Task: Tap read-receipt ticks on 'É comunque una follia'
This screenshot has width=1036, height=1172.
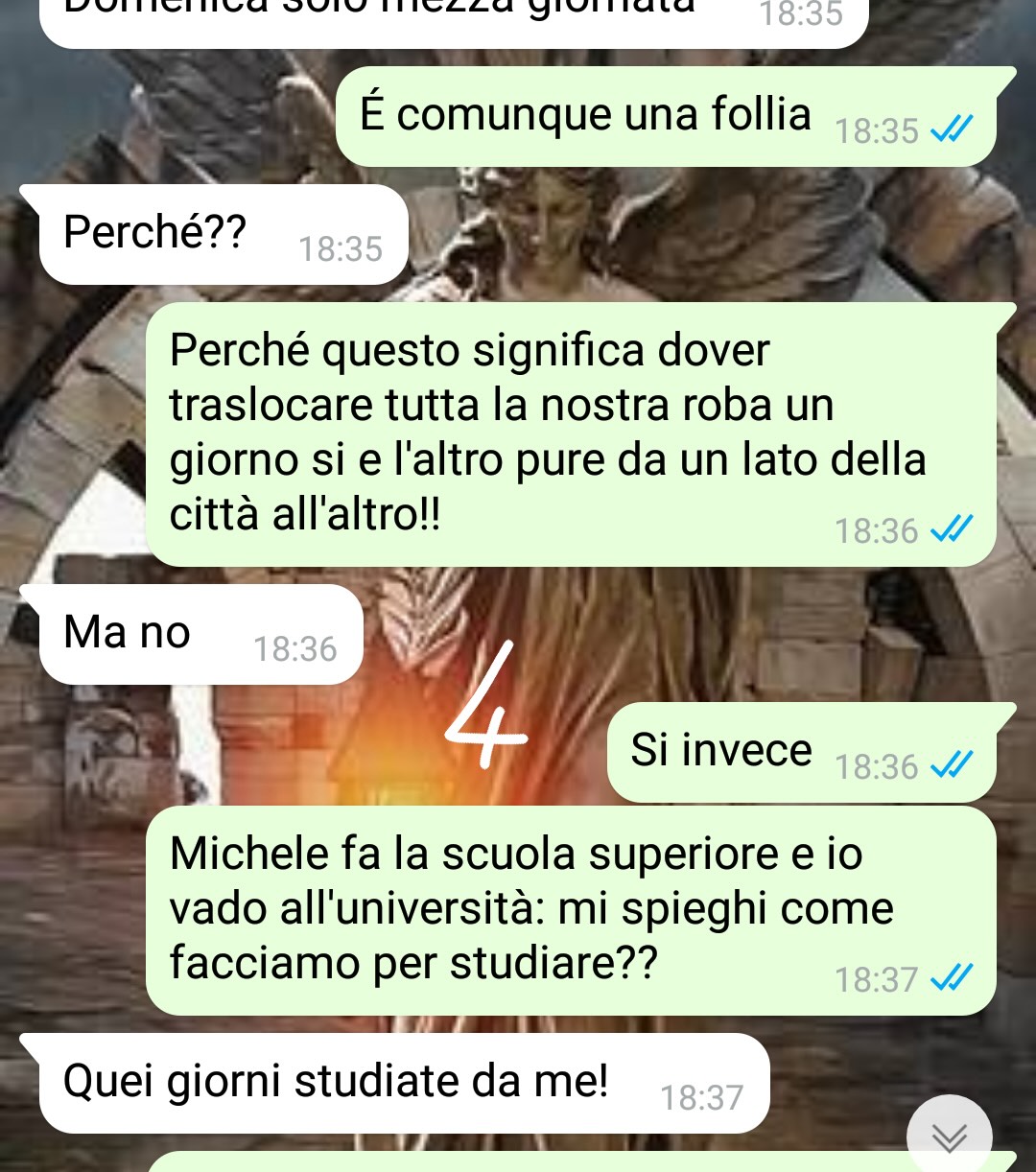Action: click(x=953, y=129)
